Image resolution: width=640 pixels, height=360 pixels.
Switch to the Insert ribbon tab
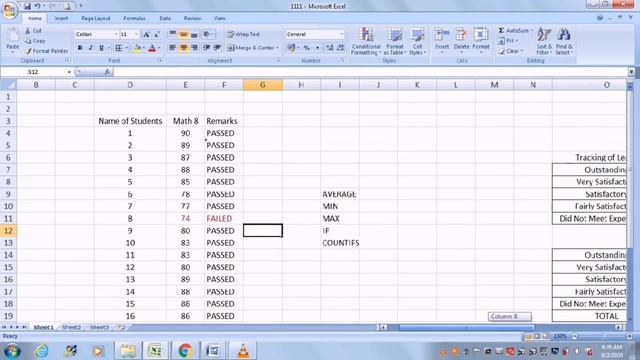click(61, 18)
